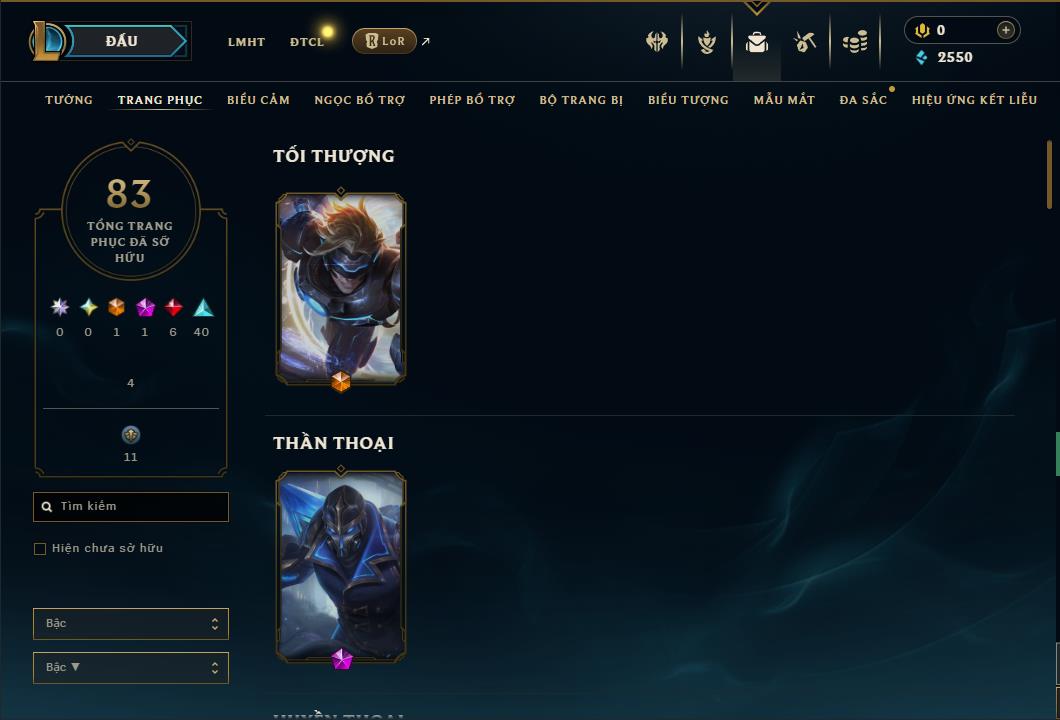The width and height of the screenshot is (1060, 720).
Task: Click the legacy skins emblem icon
Action: coord(130,434)
